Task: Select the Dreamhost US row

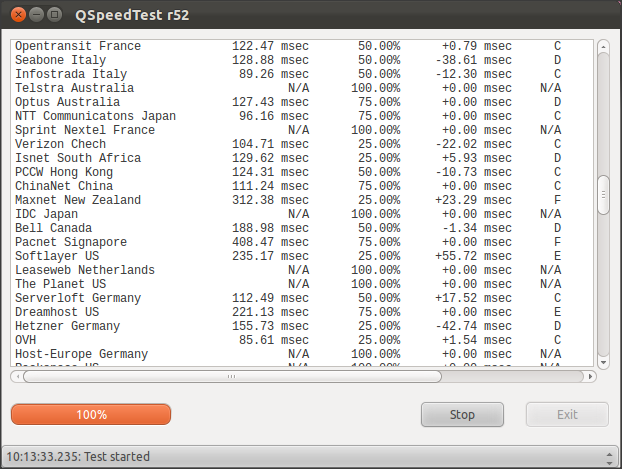Action: 301,312
